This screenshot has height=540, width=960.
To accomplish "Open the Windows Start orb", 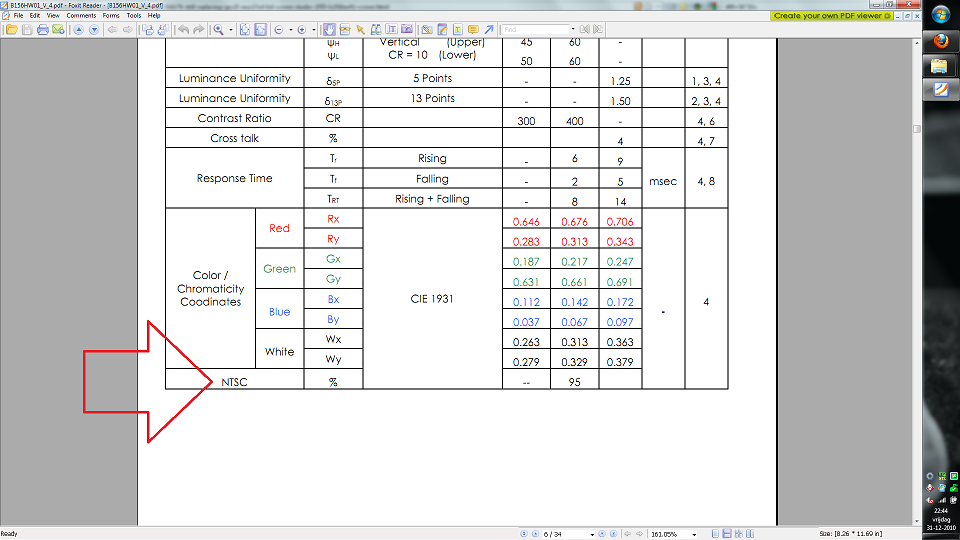I will pos(941,15).
